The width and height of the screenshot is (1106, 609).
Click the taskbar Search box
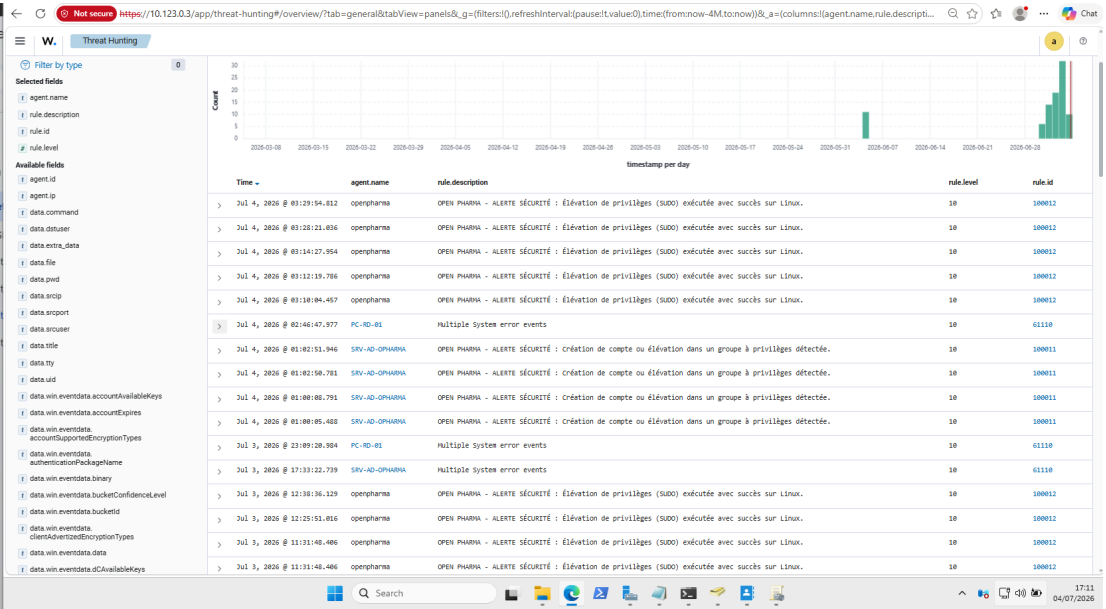click(424, 593)
